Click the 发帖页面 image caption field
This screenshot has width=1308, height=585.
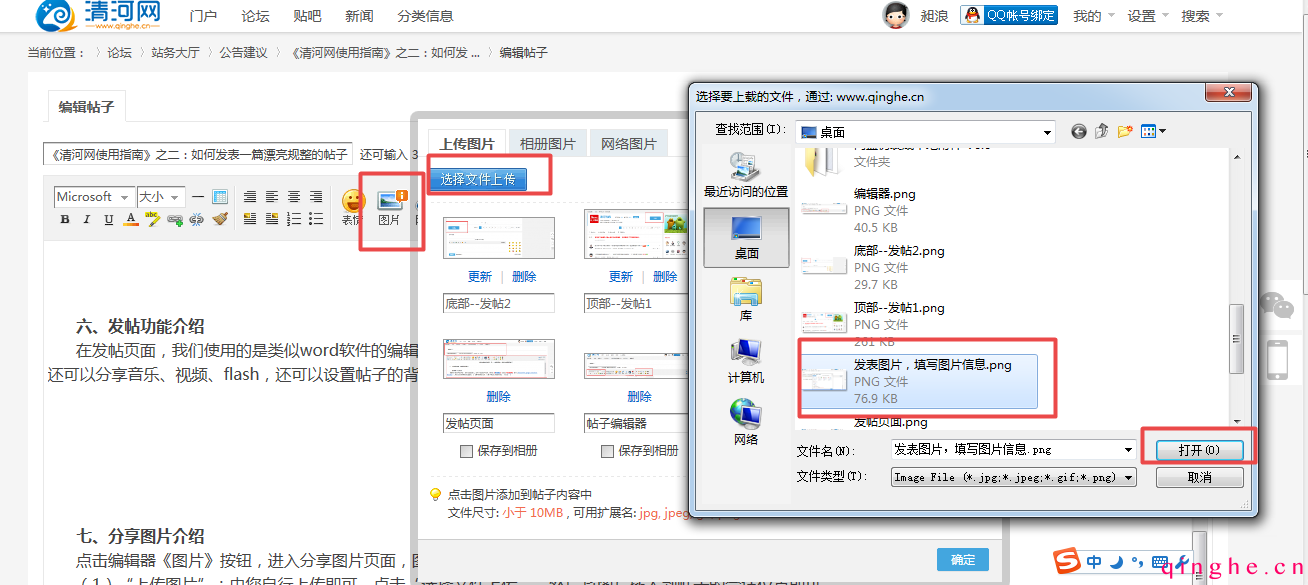coord(499,423)
